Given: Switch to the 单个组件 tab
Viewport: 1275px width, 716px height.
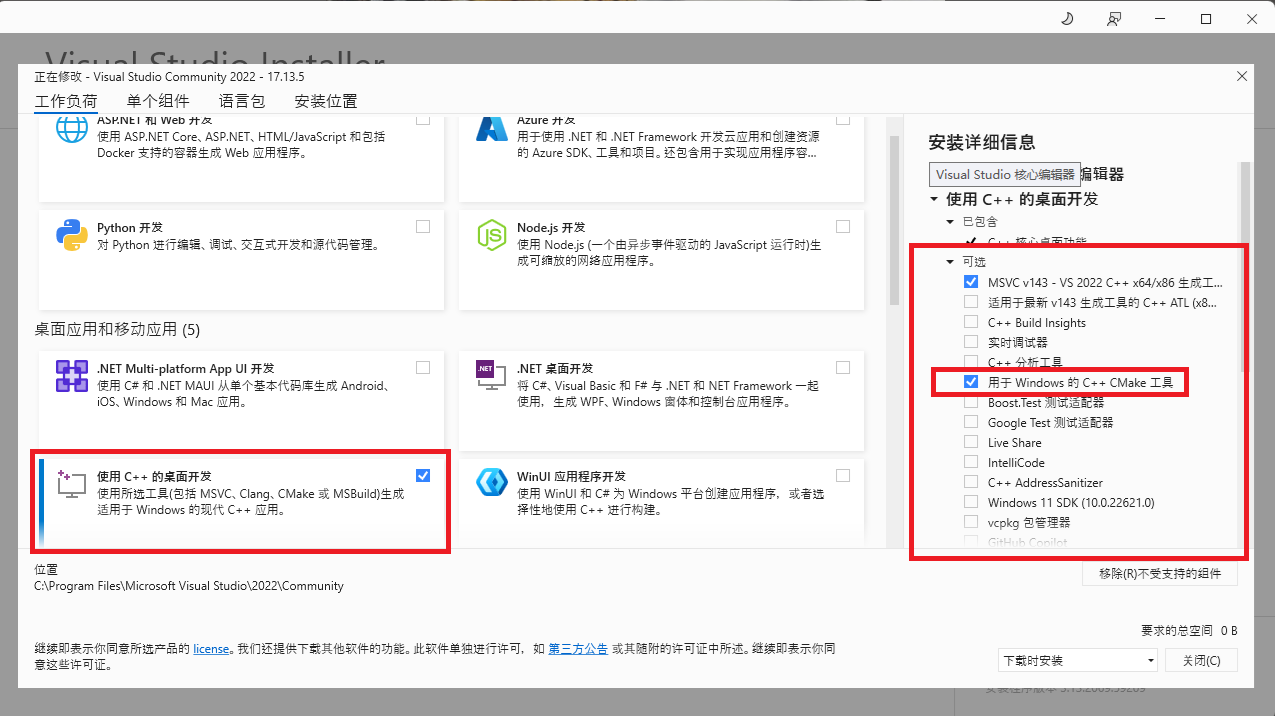Looking at the screenshot, I should [158, 101].
